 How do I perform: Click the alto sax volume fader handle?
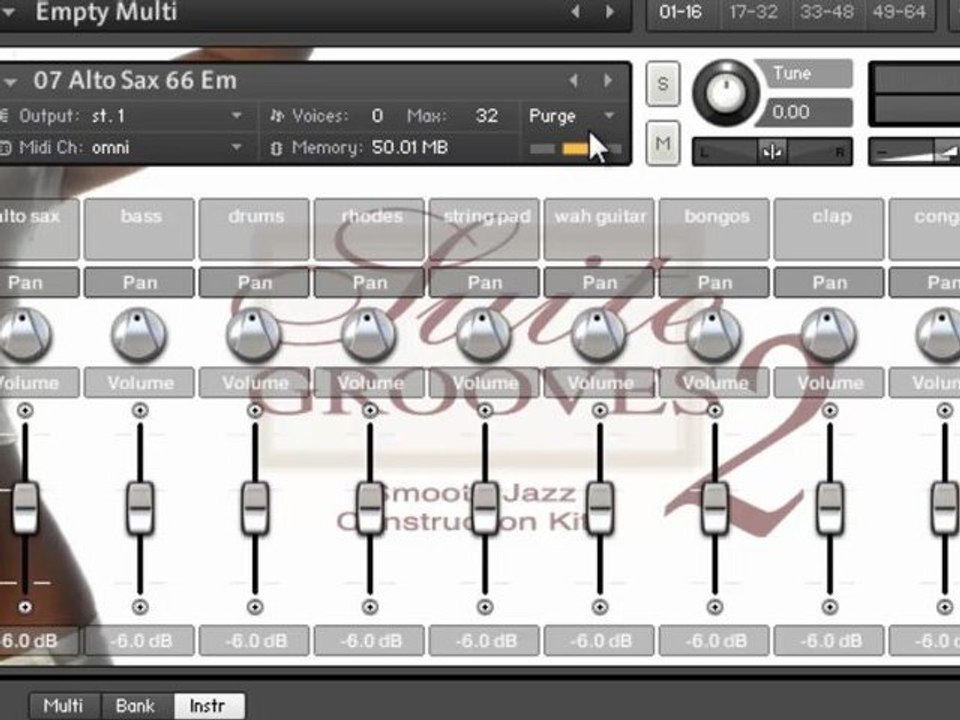[25, 508]
